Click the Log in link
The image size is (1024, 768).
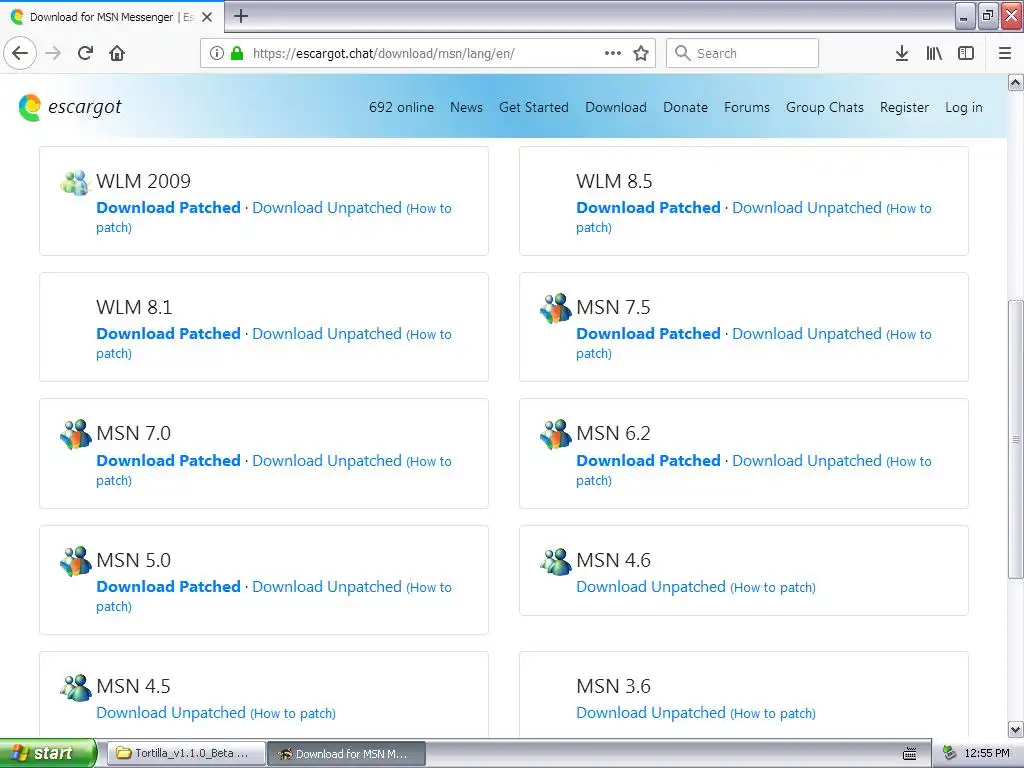click(x=963, y=107)
